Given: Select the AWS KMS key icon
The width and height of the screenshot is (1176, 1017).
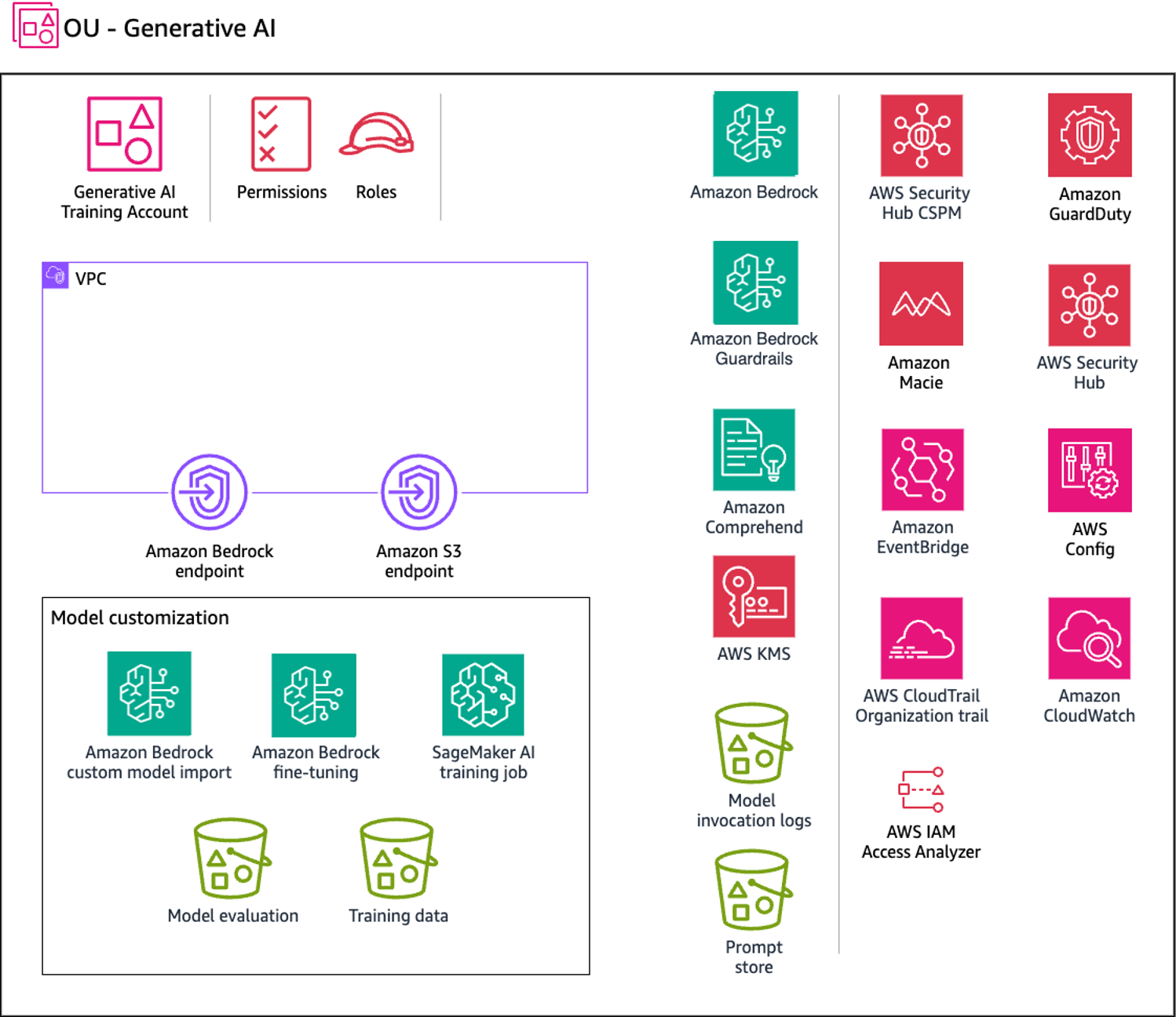Looking at the screenshot, I should pos(754,596).
